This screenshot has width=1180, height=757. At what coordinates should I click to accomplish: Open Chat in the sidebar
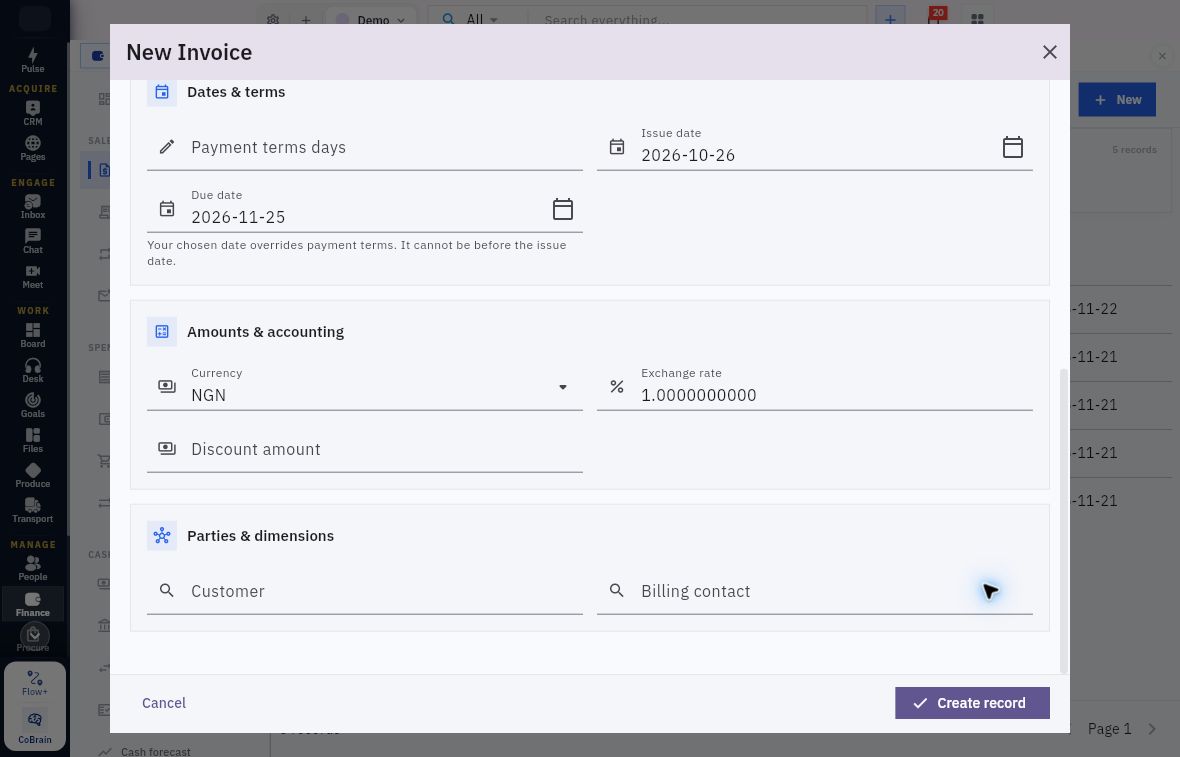[32, 242]
